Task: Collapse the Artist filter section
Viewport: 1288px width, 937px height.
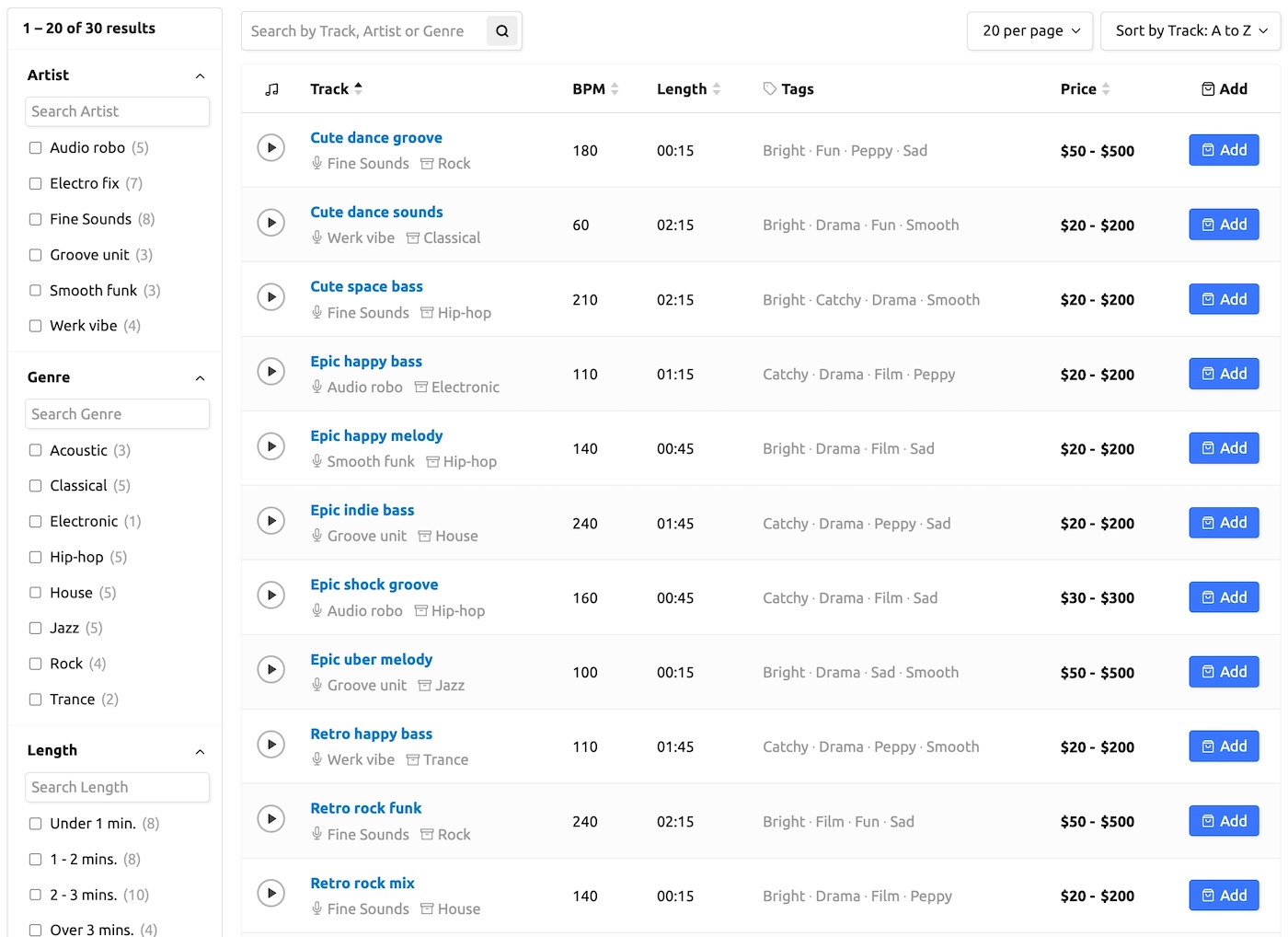Action: [x=200, y=76]
